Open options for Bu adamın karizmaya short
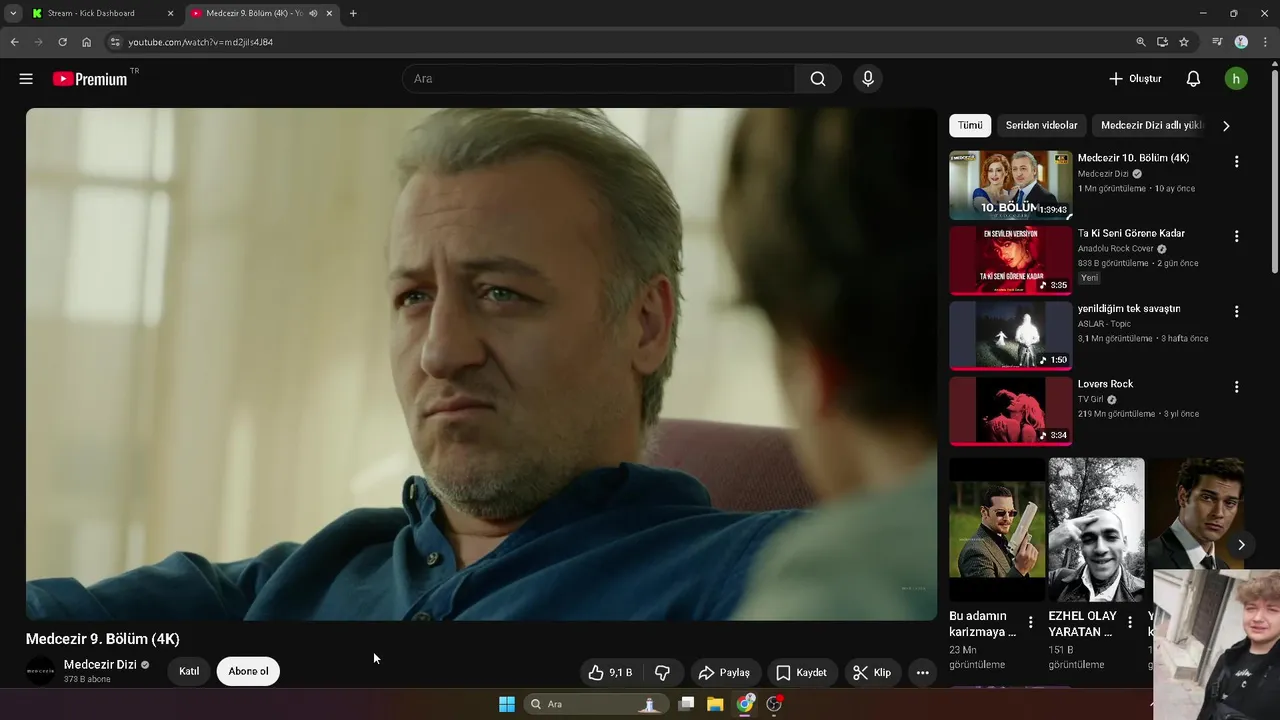The width and height of the screenshot is (1280, 720). 1031,622
